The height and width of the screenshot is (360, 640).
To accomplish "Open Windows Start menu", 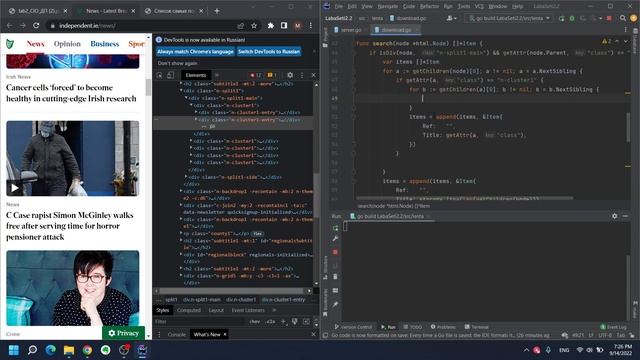I will [x=13, y=350].
